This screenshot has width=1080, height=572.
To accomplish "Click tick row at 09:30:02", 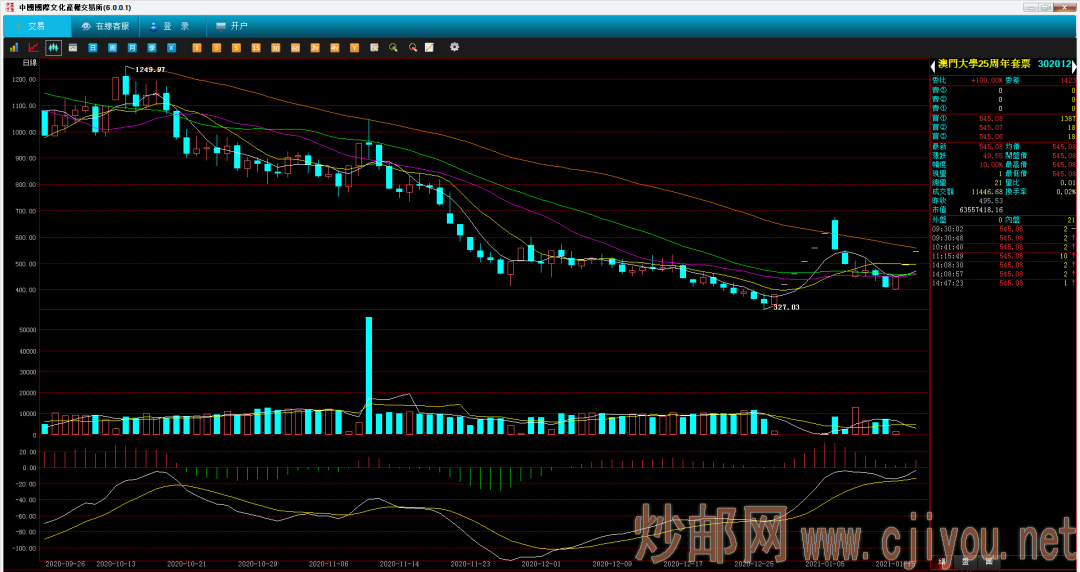I will tap(1003, 229).
